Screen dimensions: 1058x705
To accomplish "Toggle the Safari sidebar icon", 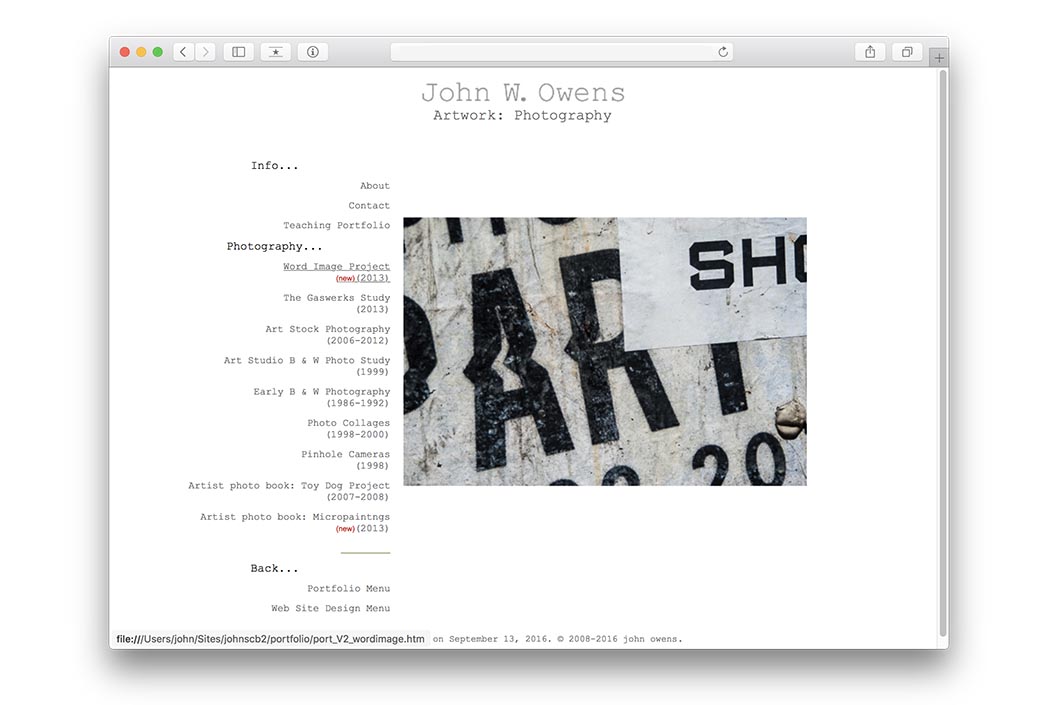I will point(239,52).
